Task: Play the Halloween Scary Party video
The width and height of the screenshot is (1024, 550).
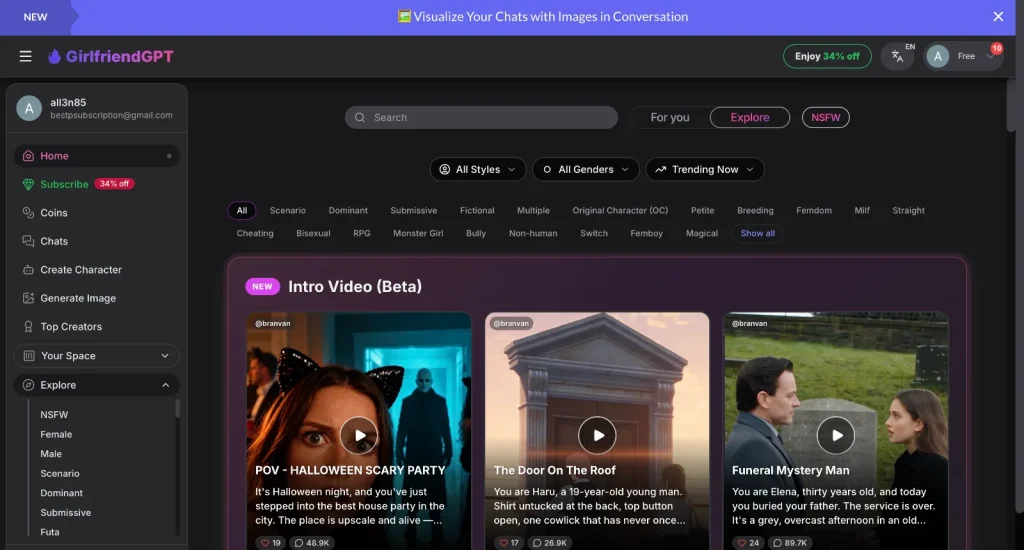Action: pyautogui.click(x=359, y=435)
